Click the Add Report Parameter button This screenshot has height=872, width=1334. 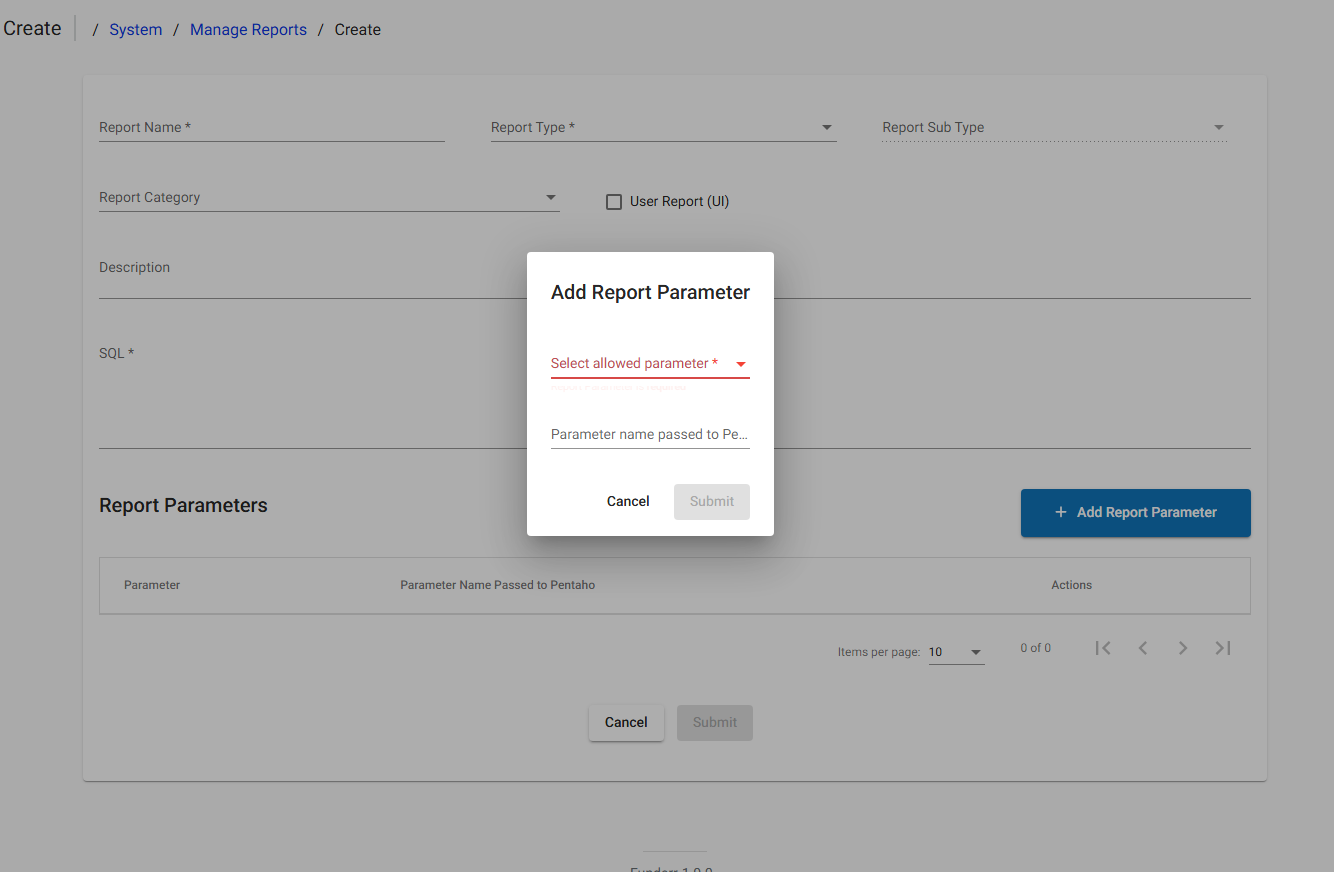[1135, 512]
